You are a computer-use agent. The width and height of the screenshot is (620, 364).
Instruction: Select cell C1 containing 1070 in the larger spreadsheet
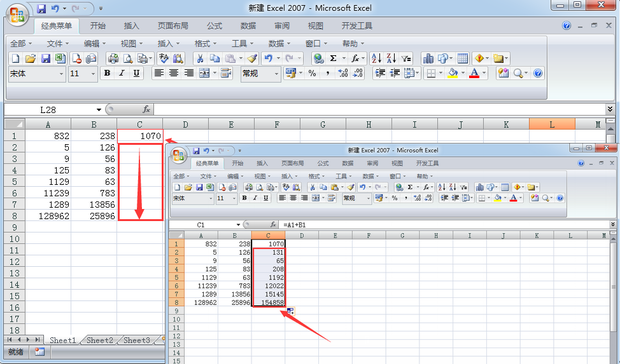(140, 136)
